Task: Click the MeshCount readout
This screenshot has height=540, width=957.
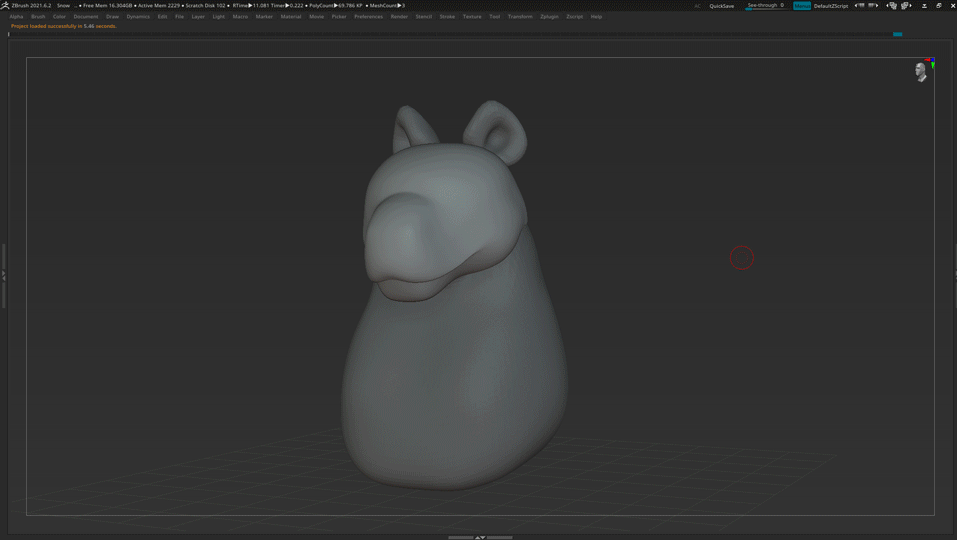Action: pyautogui.click(x=387, y=5)
